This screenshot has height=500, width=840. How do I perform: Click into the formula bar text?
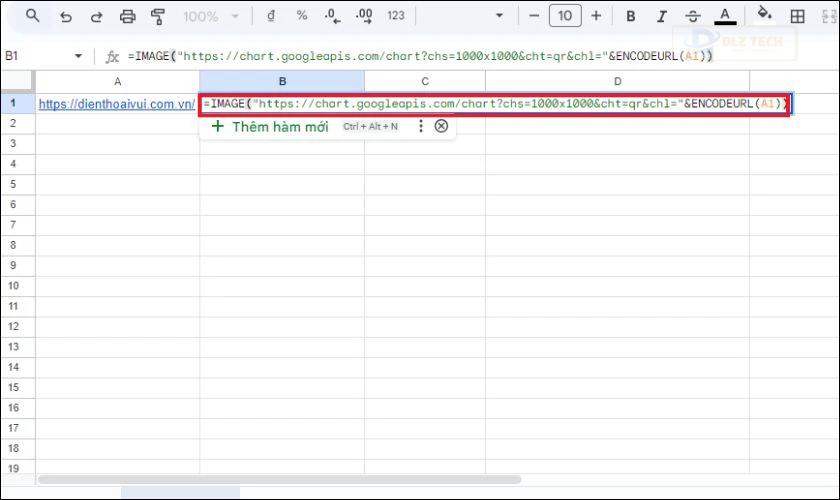pos(421,56)
